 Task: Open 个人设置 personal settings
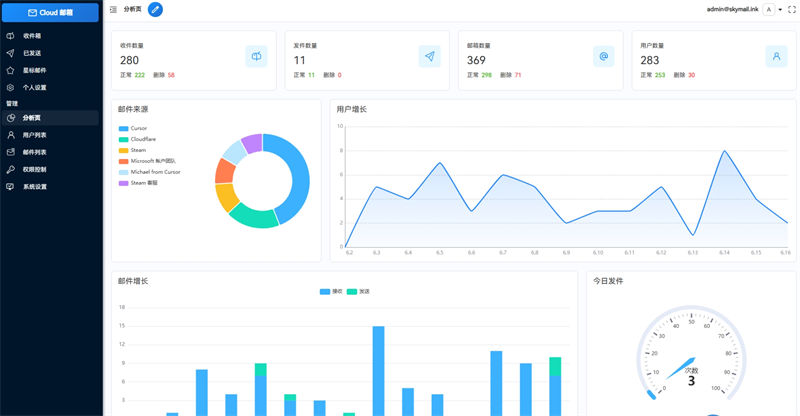(x=35, y=87)
